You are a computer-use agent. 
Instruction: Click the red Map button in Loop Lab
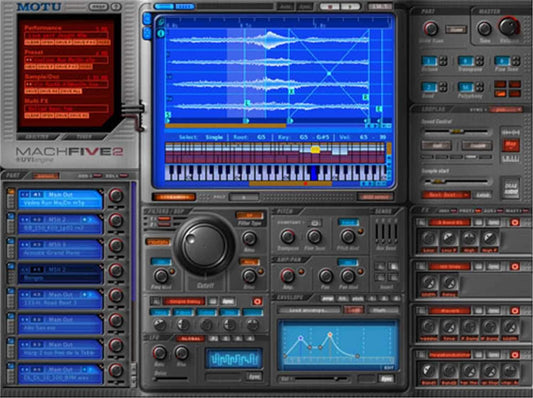click(511, 145)
